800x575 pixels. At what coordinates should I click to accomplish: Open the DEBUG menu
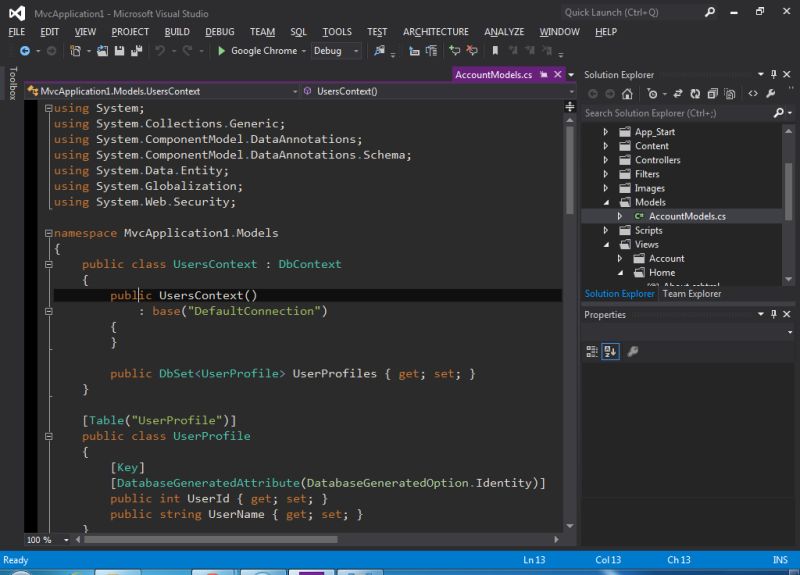[x=220, y=32]
